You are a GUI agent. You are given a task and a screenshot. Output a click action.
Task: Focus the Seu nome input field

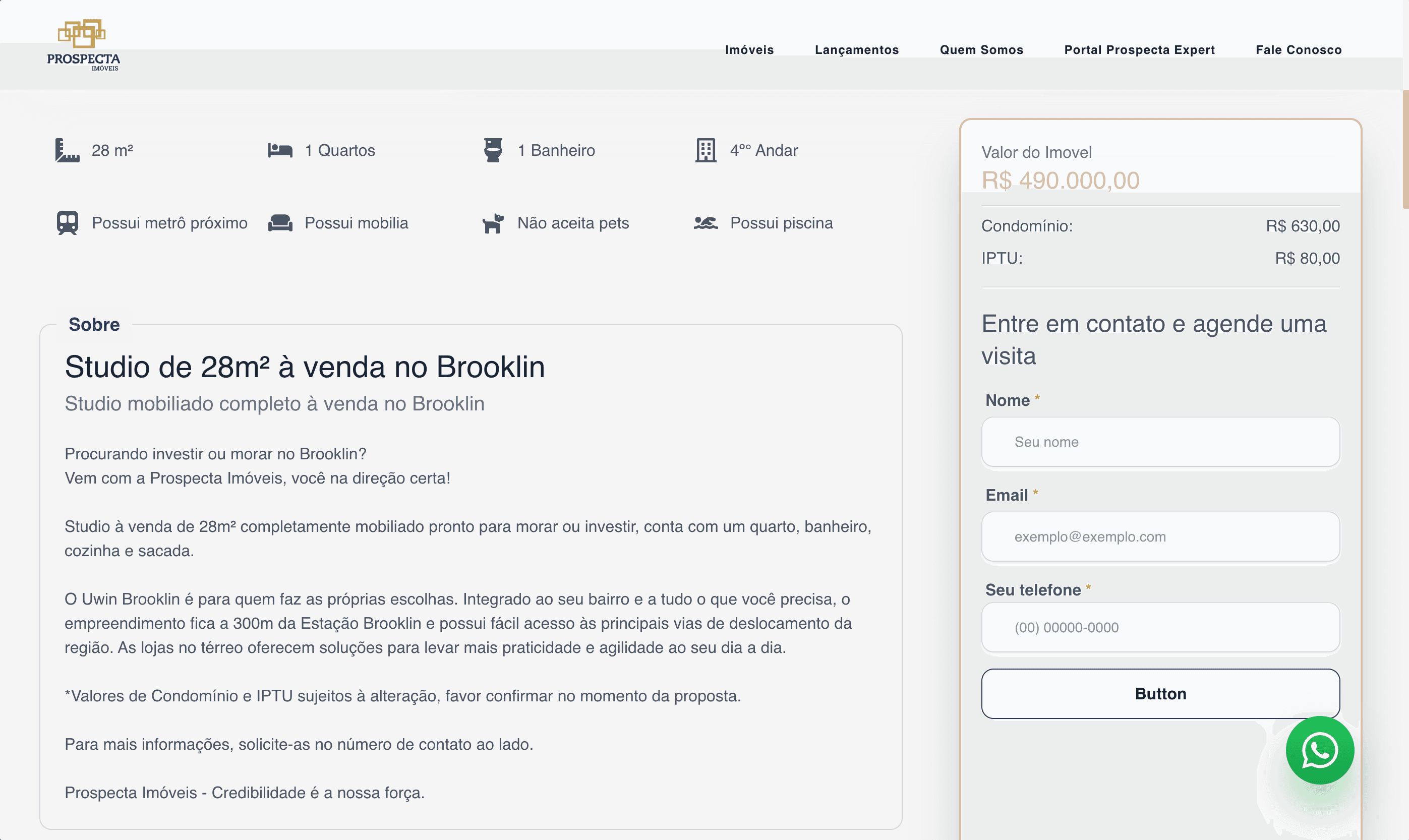1160,442
